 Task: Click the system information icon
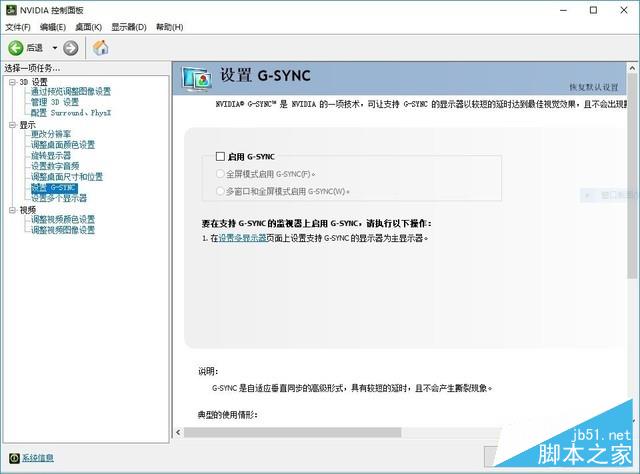[x=14, y=458]
